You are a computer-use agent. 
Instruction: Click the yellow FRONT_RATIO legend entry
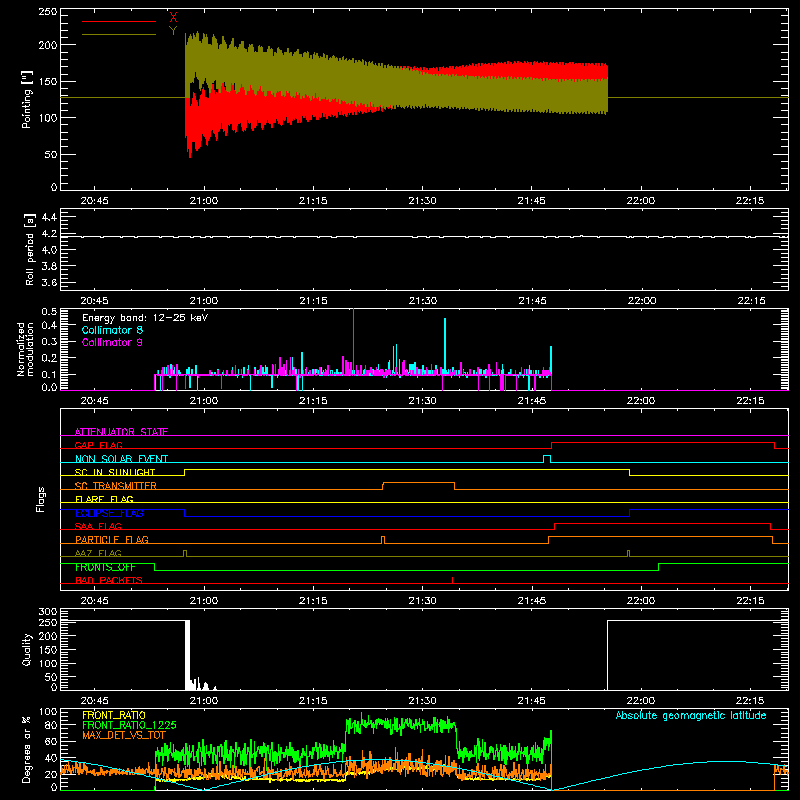pyautogui.click(x=113, y=715)
